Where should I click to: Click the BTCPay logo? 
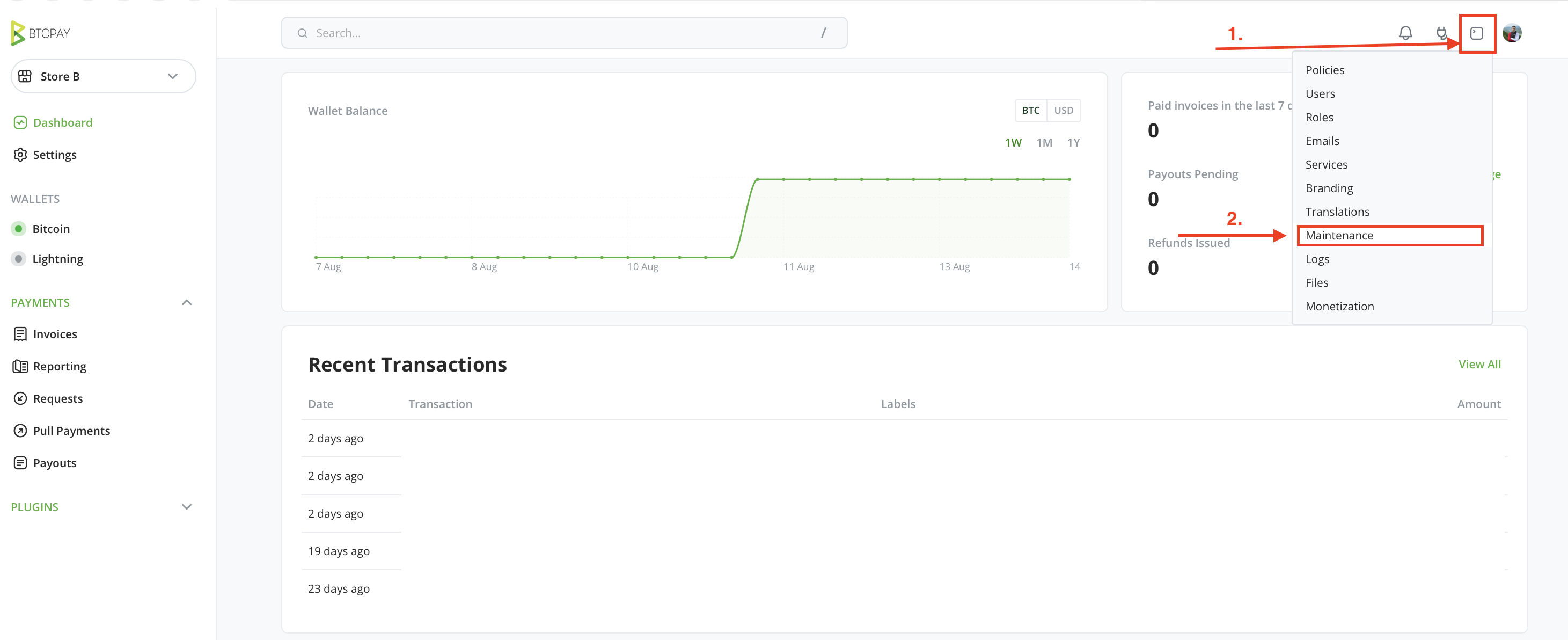[40, 33]
